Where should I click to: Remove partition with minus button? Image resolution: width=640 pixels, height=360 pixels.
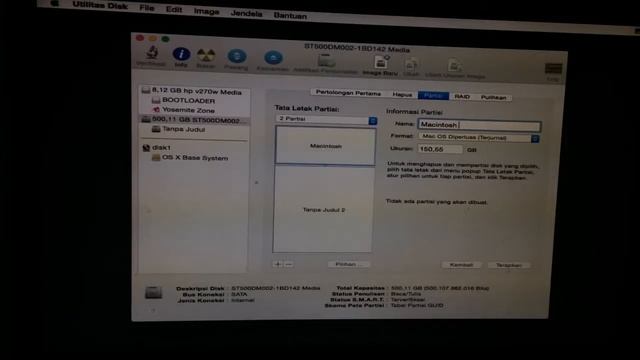(x=289, y=264)
